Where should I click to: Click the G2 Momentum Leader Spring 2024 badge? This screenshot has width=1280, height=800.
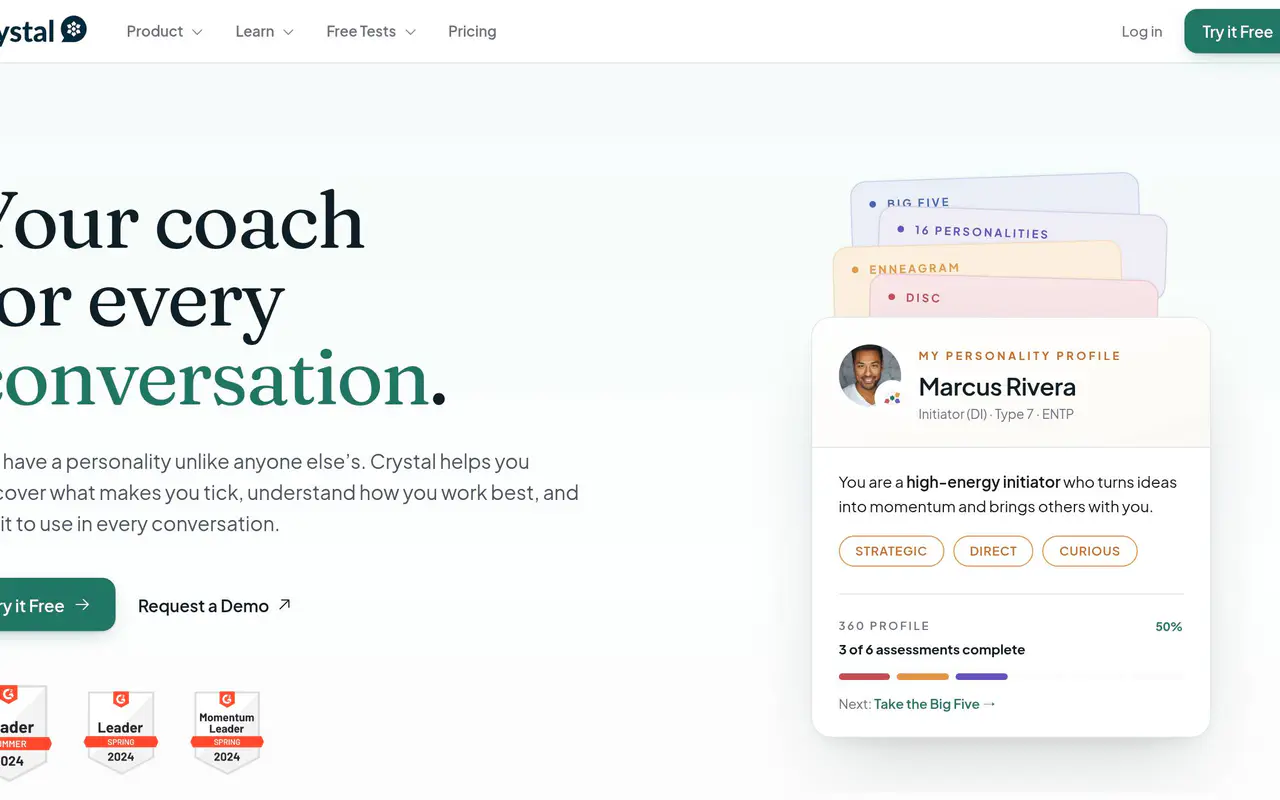pyautogui.click(x=227, y=732)
